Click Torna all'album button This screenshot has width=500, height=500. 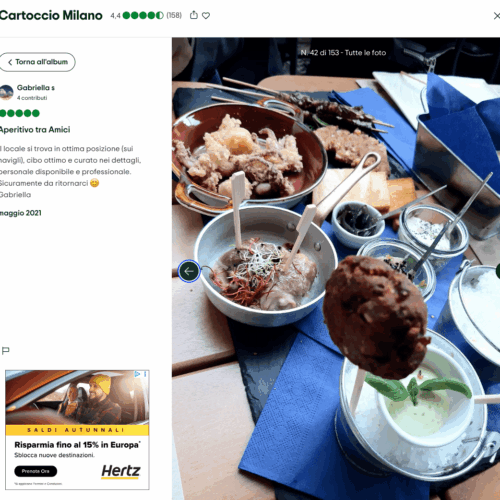coord(37,62)
